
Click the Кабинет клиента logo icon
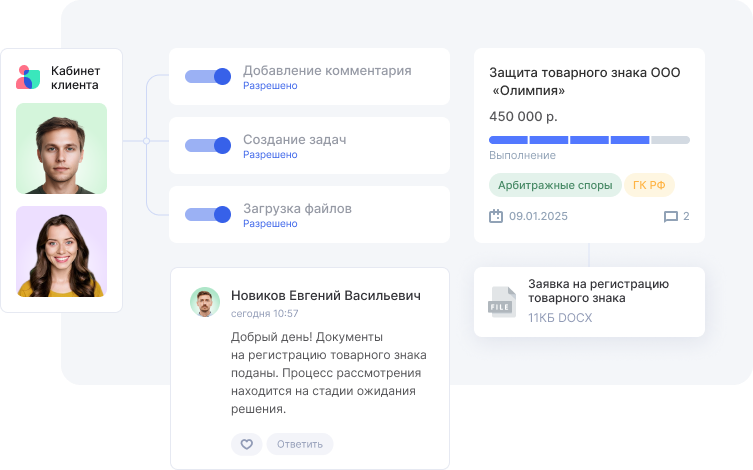28,78
